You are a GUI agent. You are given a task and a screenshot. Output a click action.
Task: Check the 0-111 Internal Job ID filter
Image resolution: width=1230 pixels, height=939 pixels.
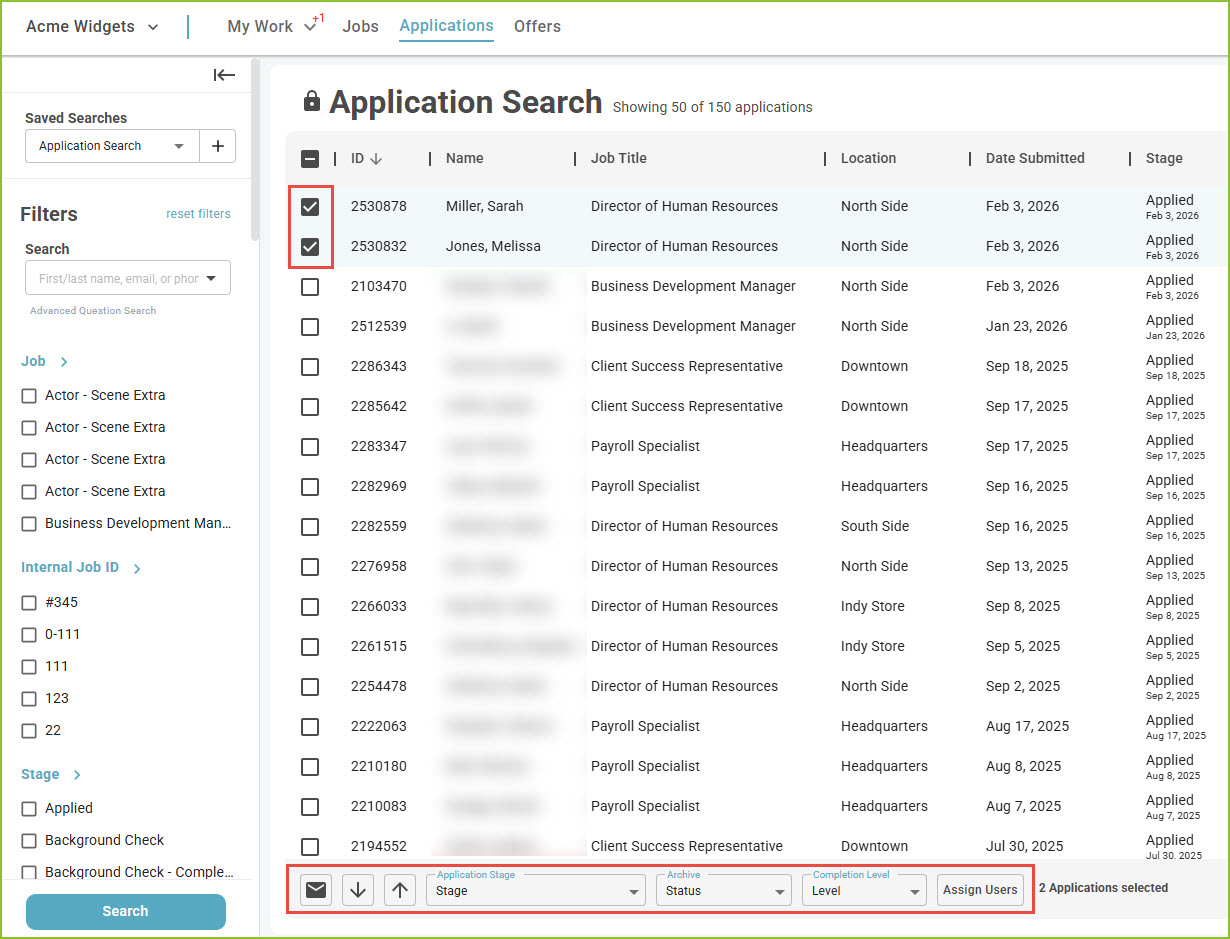pyautogui.click(x=29, y=635)
